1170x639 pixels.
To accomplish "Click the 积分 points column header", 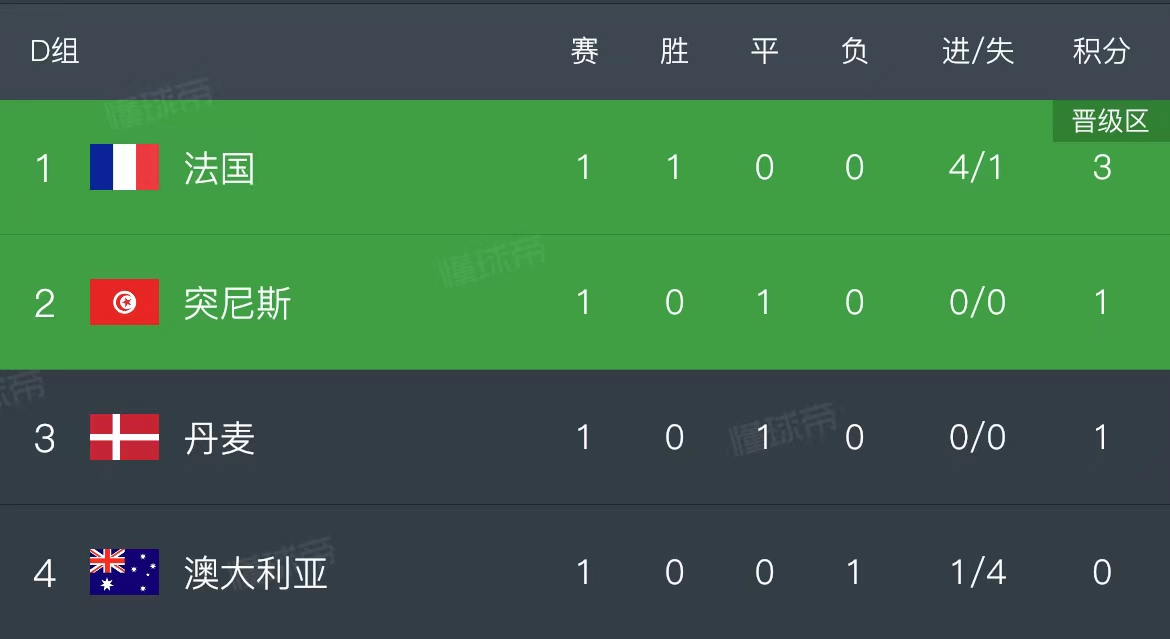I will (x=1103, y=52).
